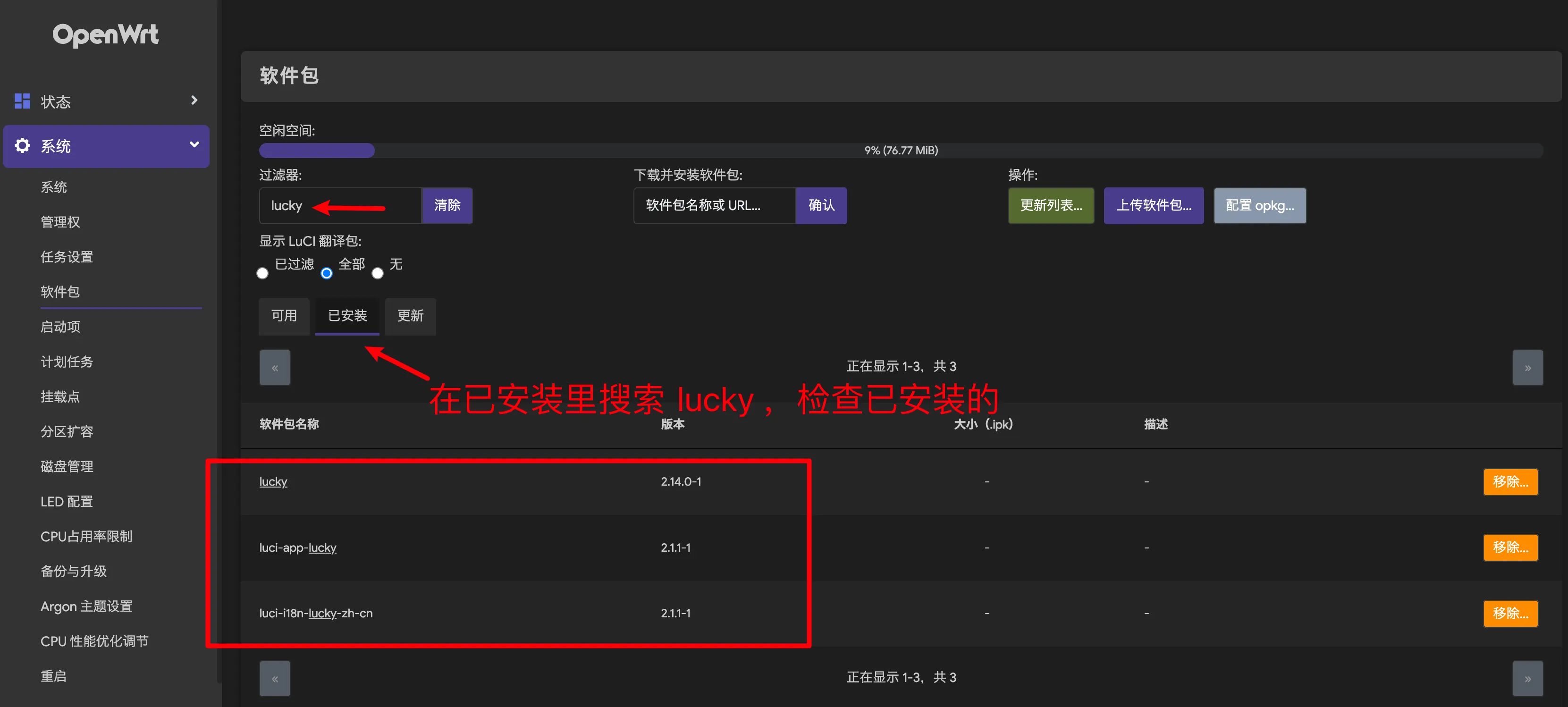Click the 清除 filter button
This screenshot has height=707, width=1568.
pyautogui.click(x=447, y=206)
